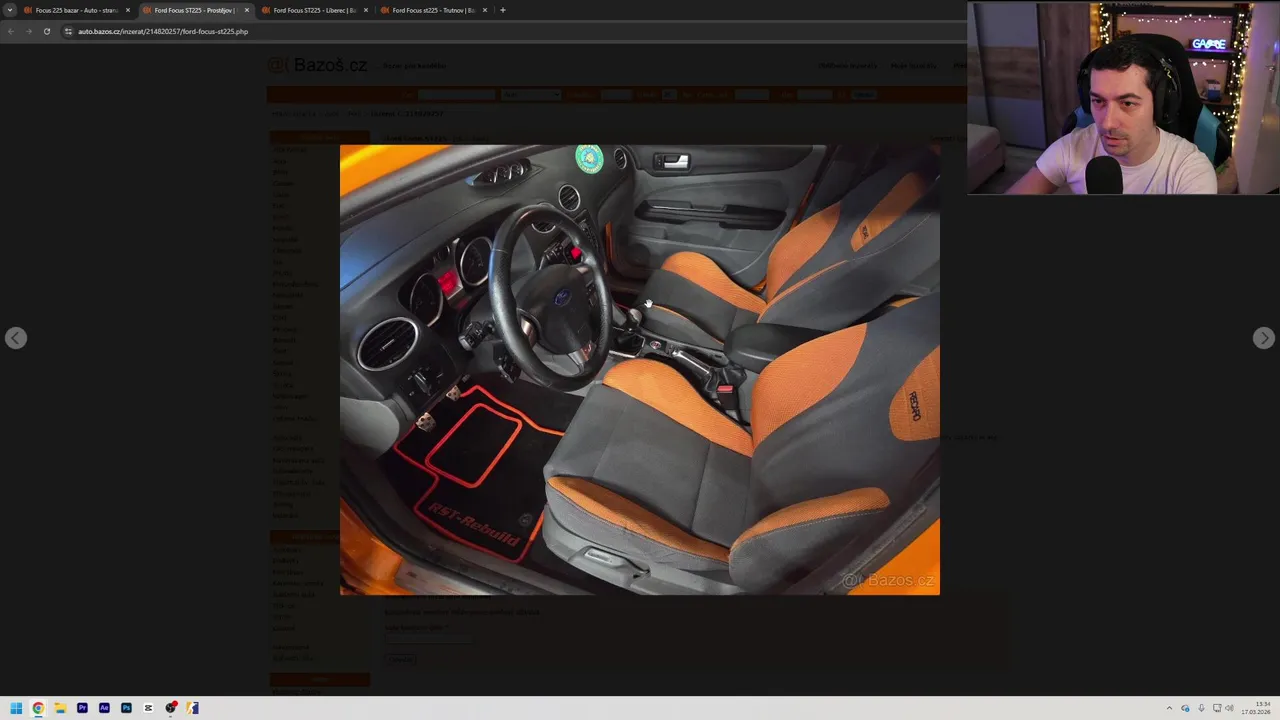The width and height of the screenshot is (1280, 720).
Task: Close the Focus 225 bazar tab
Action: pyautogui.click(x=128, y=10)
